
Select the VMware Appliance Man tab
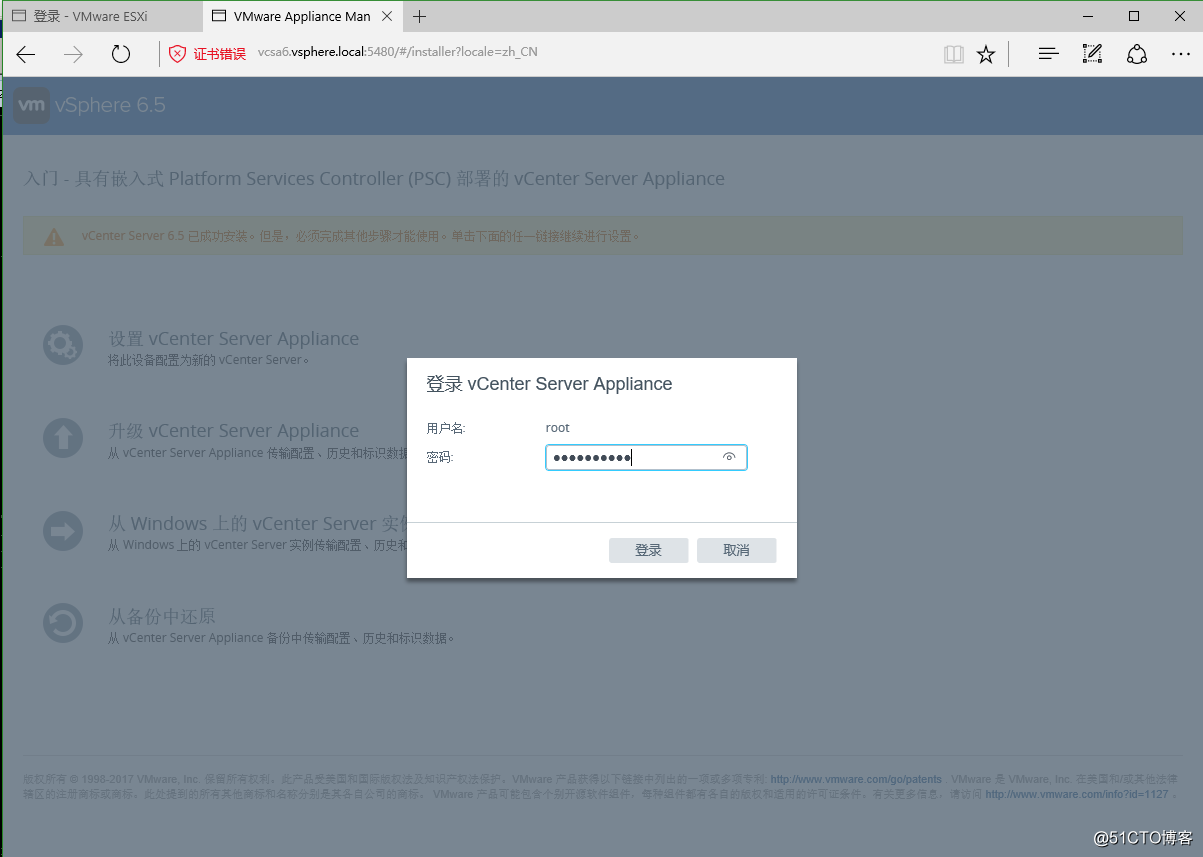(x=301, y=16)
